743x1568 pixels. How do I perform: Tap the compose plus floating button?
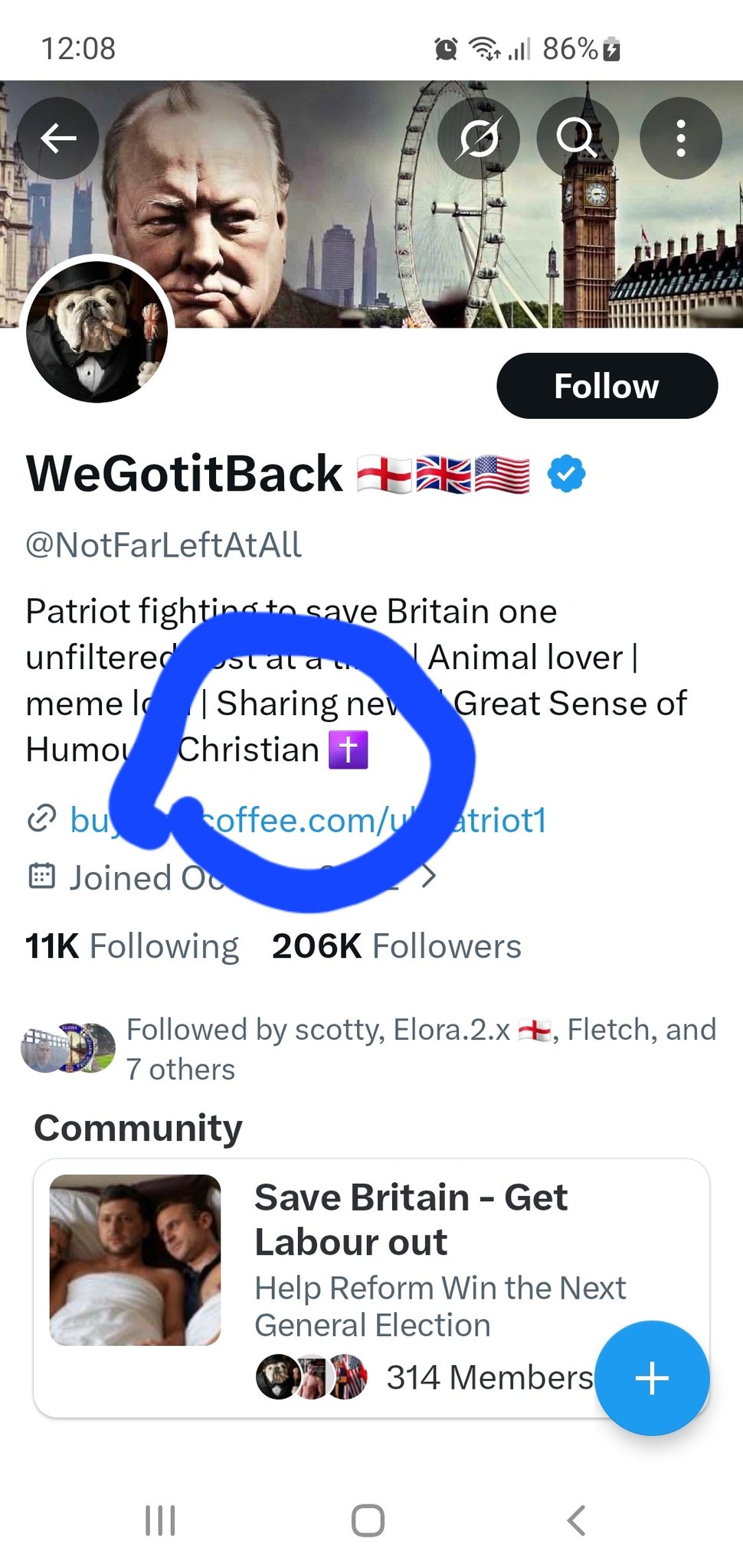coord(652,1378)
